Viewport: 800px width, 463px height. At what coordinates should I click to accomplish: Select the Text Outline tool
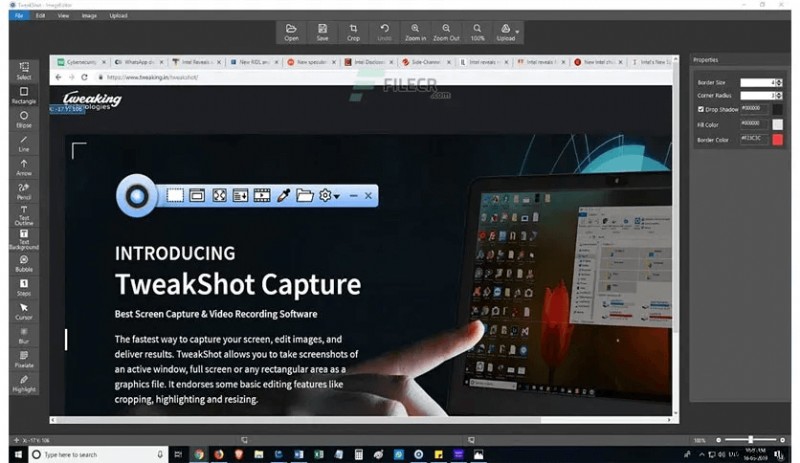coord(23,215)
